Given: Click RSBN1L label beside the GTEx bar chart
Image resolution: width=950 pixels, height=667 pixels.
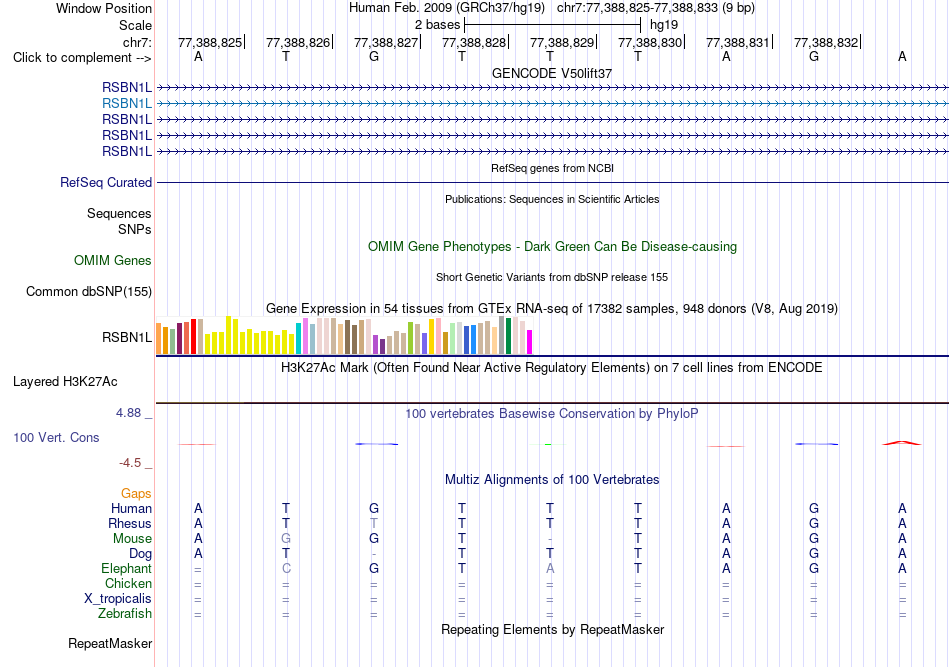Looking at the screenshot, I should (x=127, y=337).
